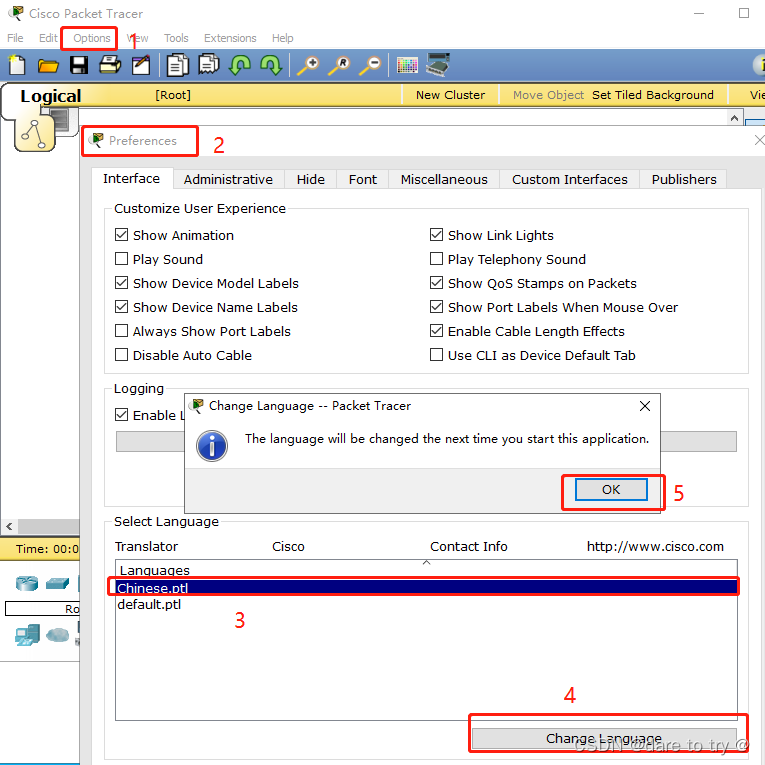Enable Always Show Port Labels

[121, 331]
